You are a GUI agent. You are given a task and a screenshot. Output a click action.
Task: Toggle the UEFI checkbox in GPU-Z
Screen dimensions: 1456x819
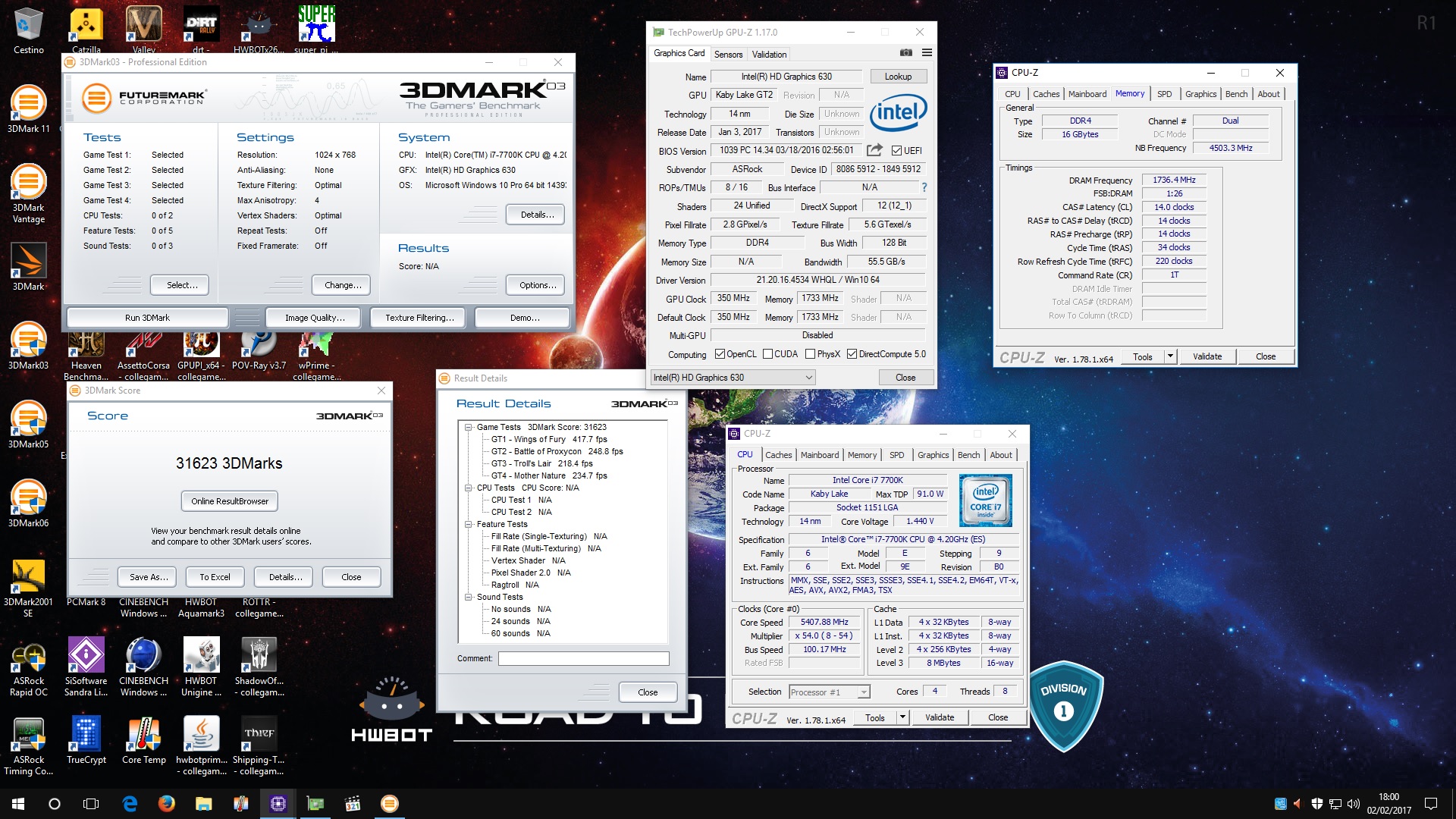point(896,151)
